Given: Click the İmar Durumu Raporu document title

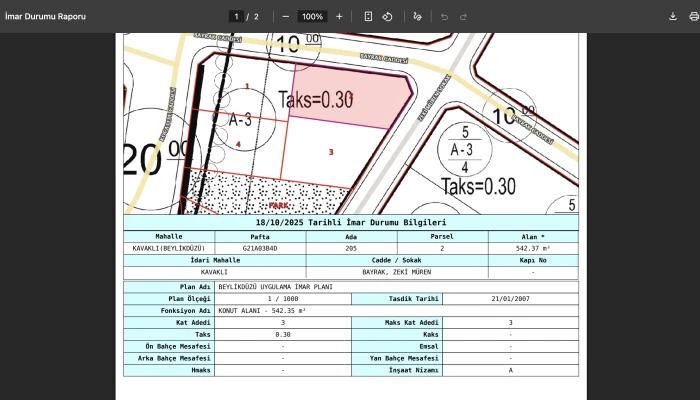Looking at the screenshot, I should tap(45, 17).
